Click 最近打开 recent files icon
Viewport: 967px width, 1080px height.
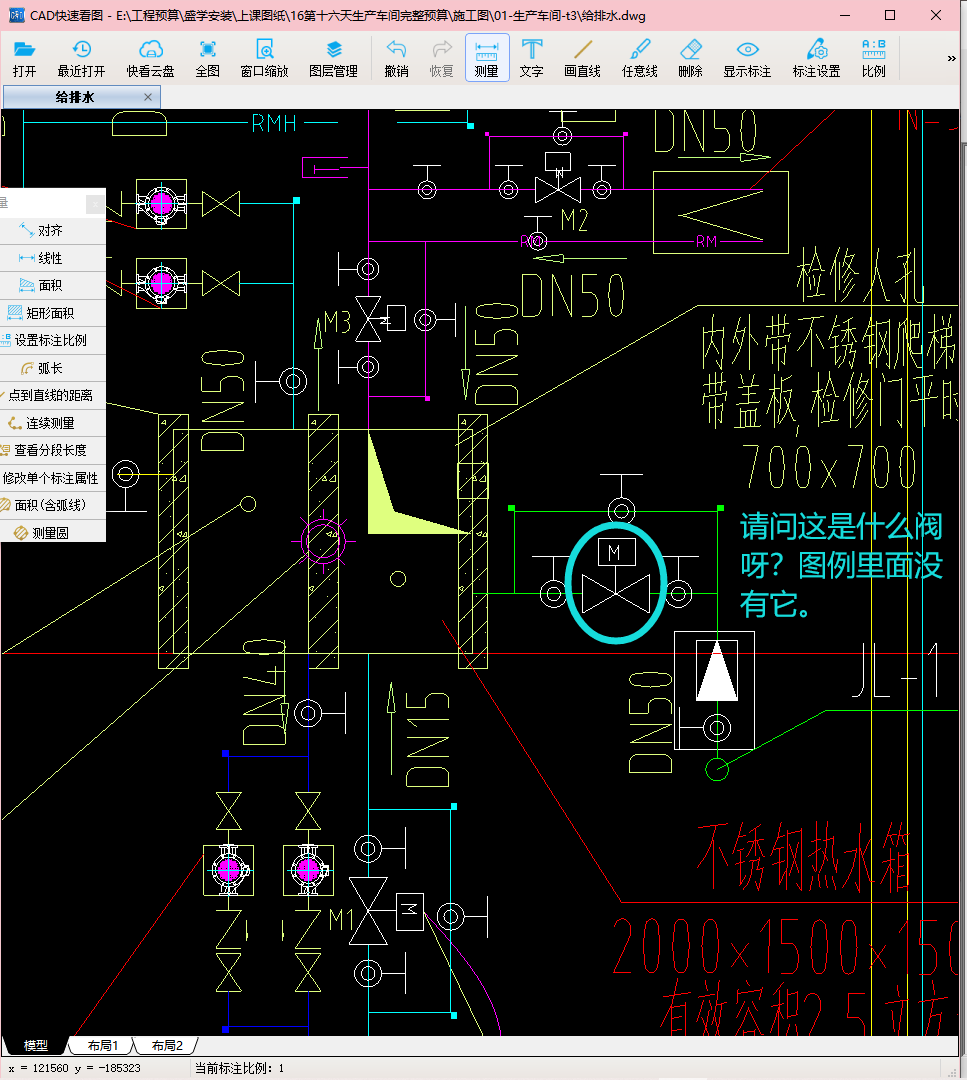click(x=81, y=58)
